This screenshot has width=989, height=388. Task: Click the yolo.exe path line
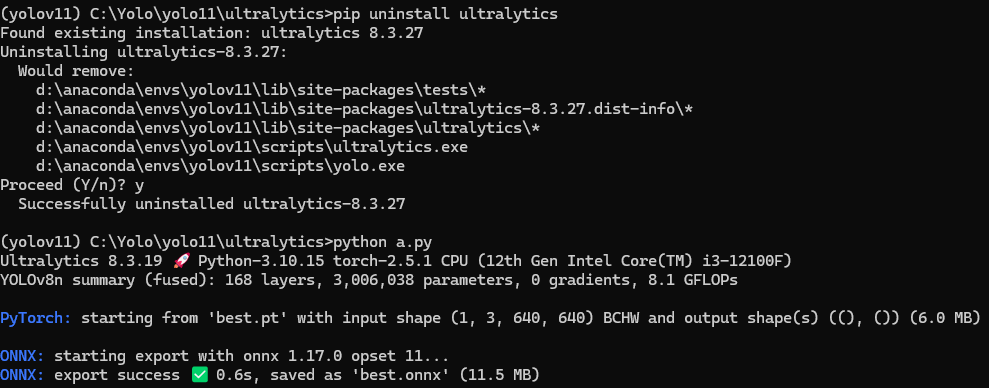(220, 166)
